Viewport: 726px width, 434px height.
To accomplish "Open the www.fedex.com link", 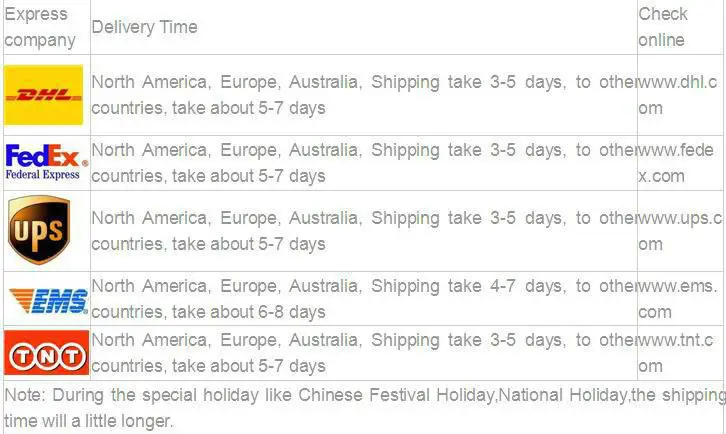I will click(x=676, y=163).
